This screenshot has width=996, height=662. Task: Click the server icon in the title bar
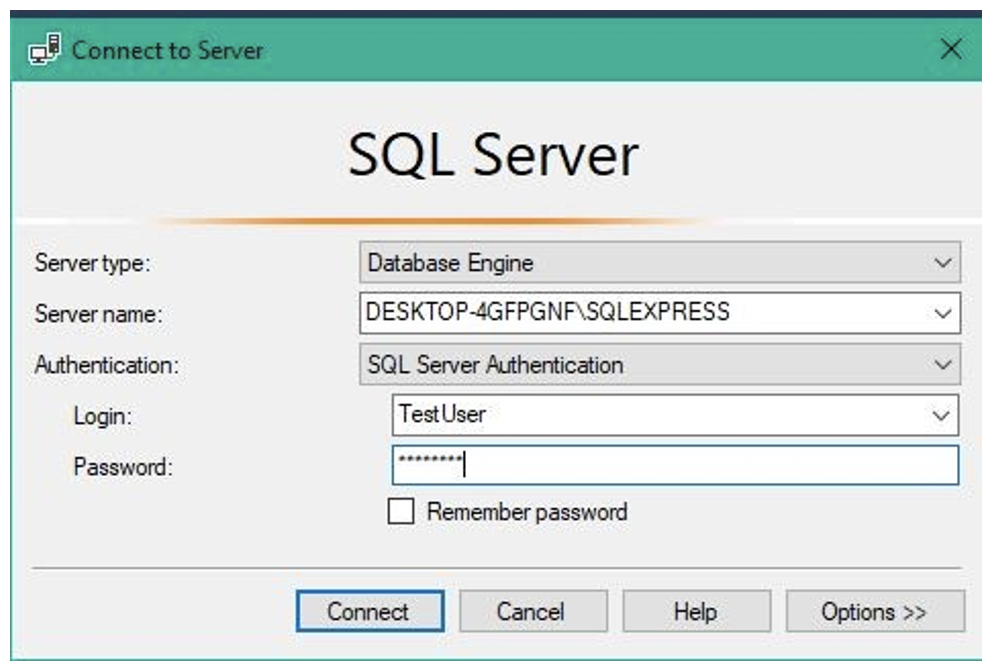tap(45, 49)
